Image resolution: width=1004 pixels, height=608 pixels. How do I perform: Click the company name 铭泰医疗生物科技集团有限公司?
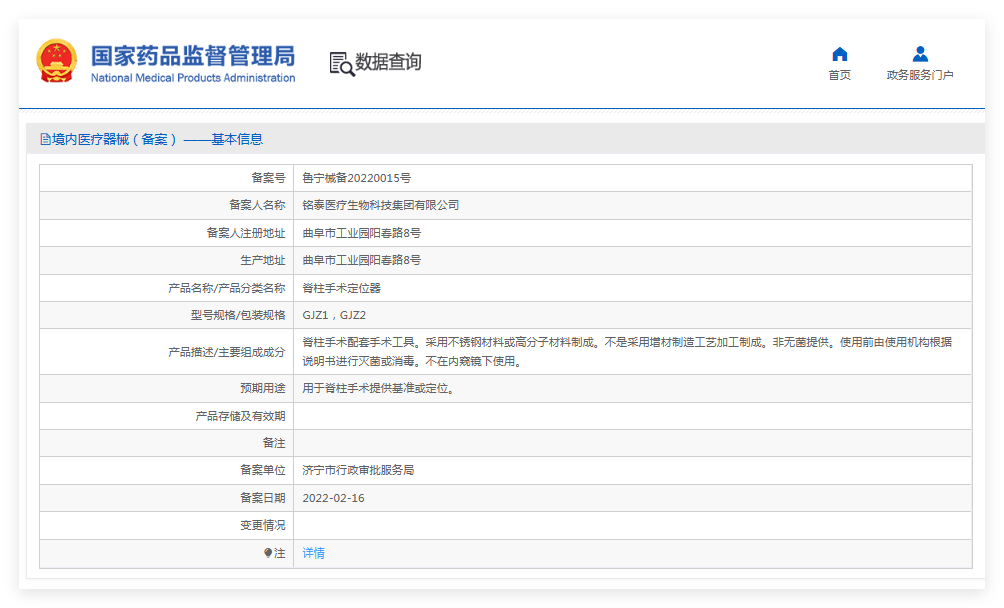[380, 205]
